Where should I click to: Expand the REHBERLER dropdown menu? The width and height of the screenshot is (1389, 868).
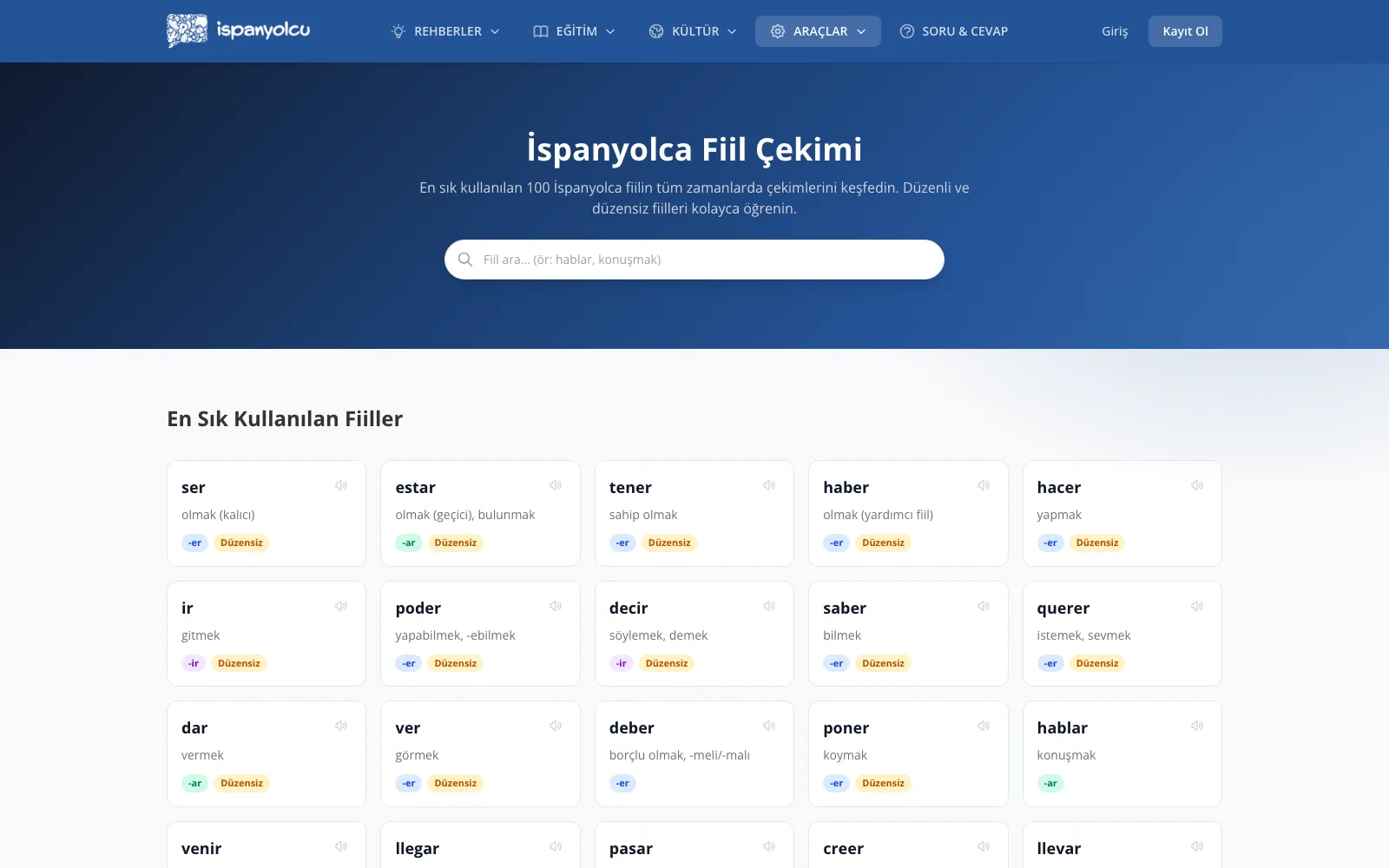coord(446,31)
